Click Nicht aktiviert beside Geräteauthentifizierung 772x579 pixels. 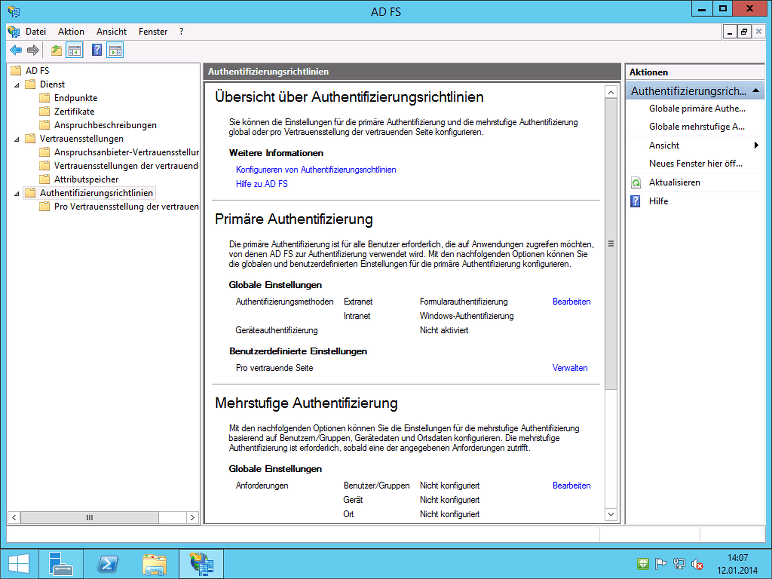pyautogui.click(x=444, y=330)
